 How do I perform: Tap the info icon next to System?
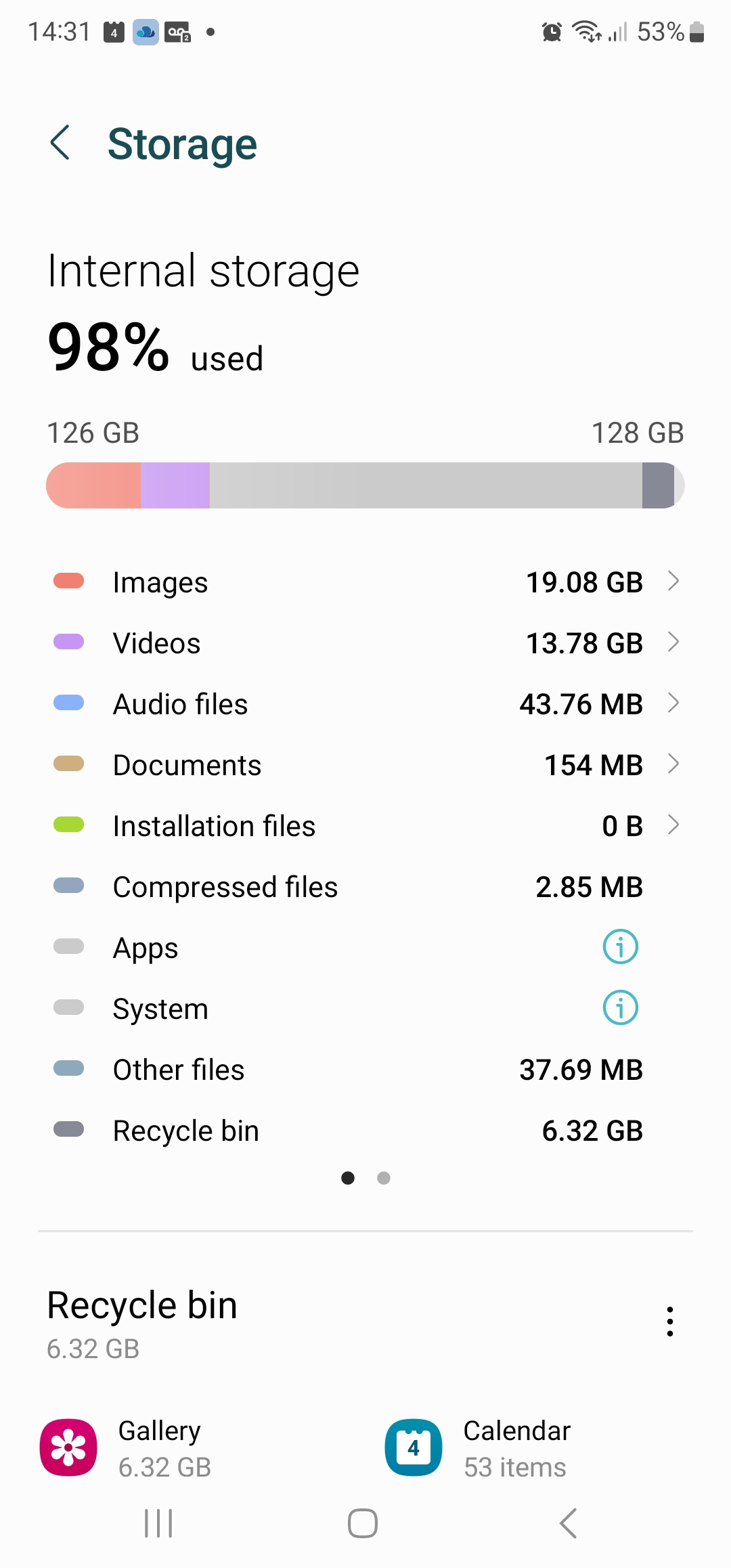coord(620,1008)
